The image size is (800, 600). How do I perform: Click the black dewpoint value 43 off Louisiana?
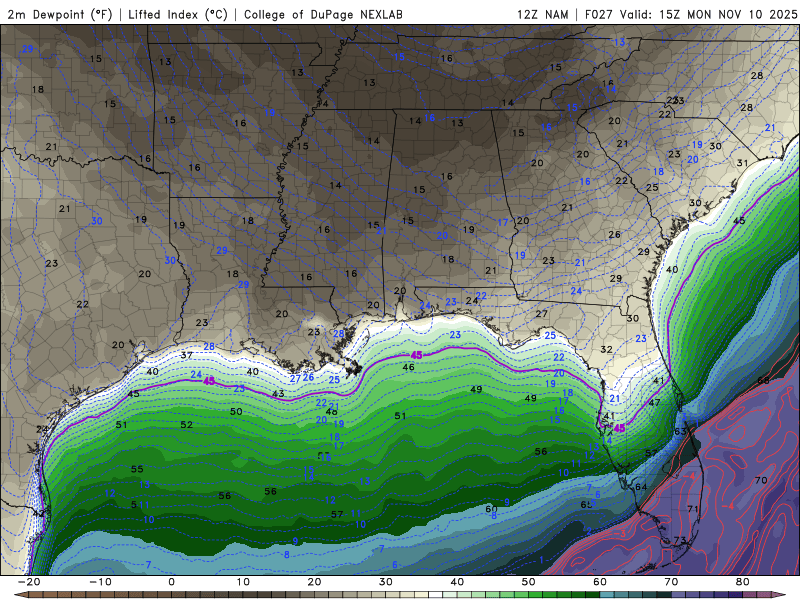coord(278,393)
